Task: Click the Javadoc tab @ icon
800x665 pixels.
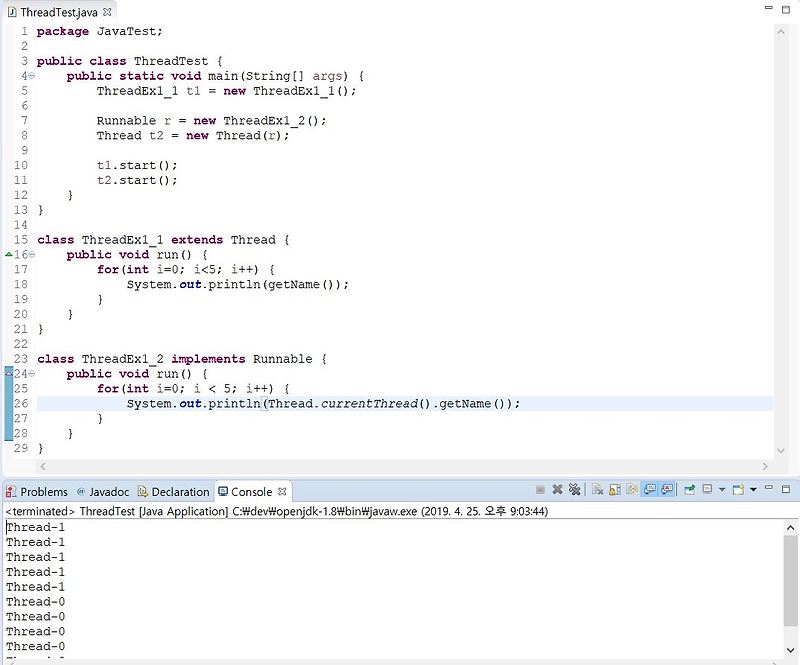Action: pyautogui.click(x=81, y=491)
